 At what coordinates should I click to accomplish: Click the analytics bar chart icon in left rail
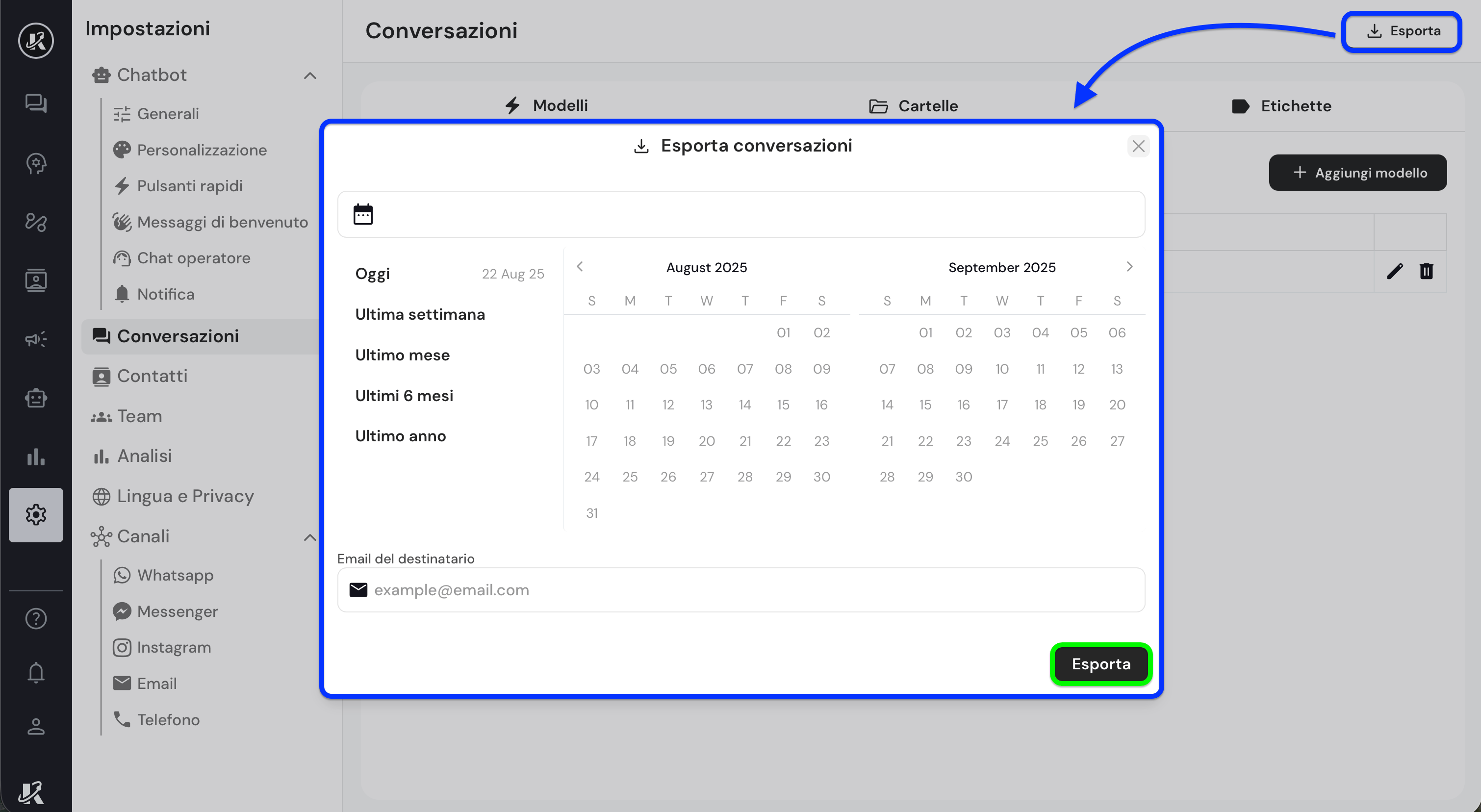coord(36,457)
